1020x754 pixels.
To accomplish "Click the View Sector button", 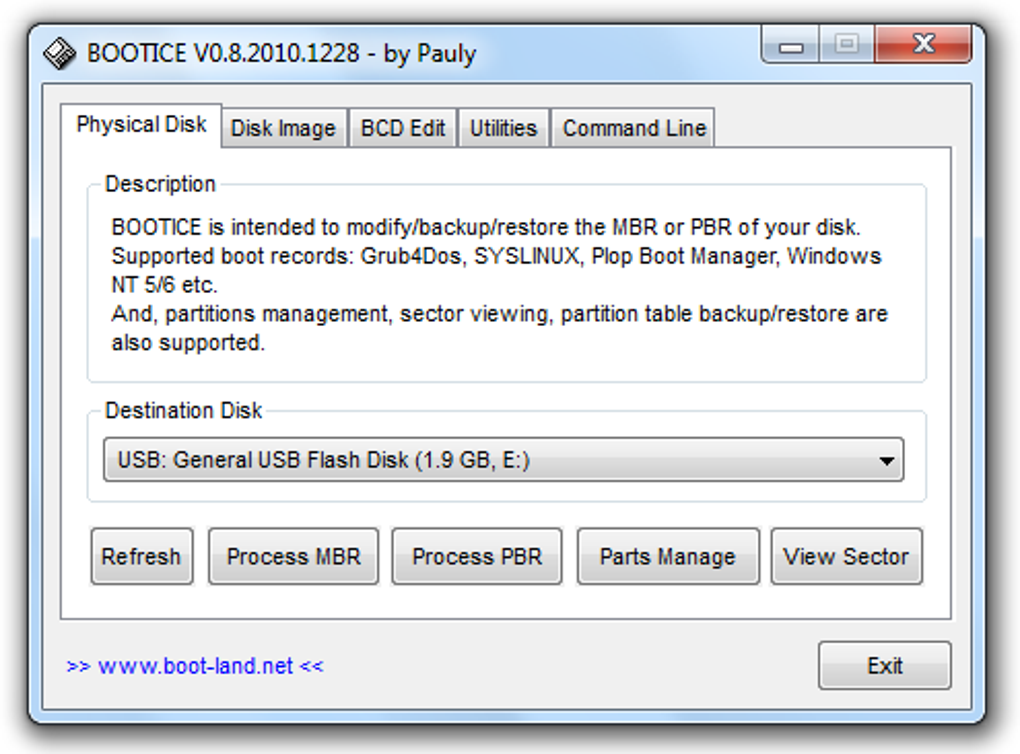I will click(x=846, y=557).
